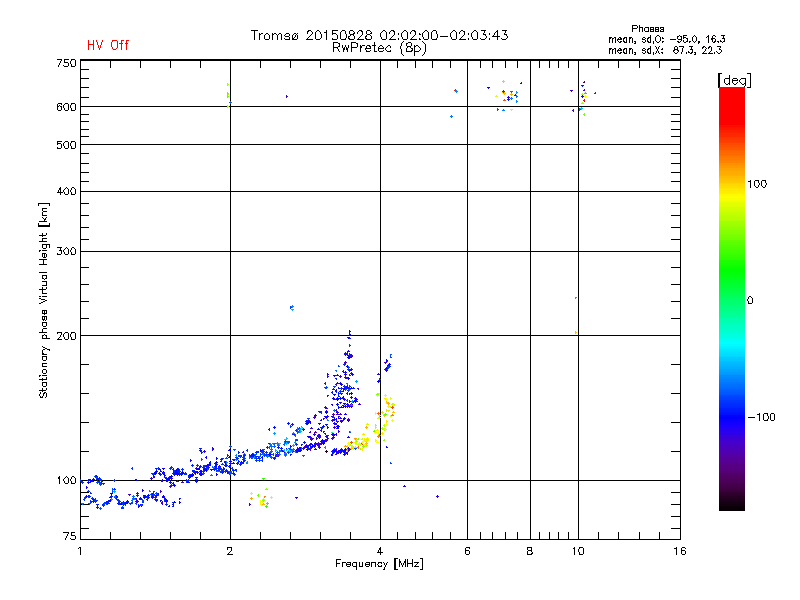This screenshot has width=800, height=600.
Task: Click the '[deg]' colorbar unit label
Action: (734, 80)
